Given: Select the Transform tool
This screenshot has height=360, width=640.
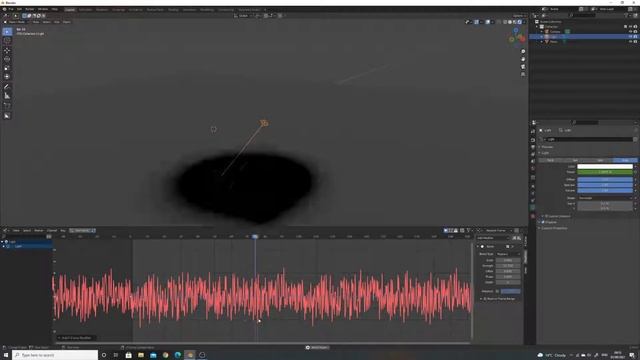Looking at the screenshot, I should point(7,76).
